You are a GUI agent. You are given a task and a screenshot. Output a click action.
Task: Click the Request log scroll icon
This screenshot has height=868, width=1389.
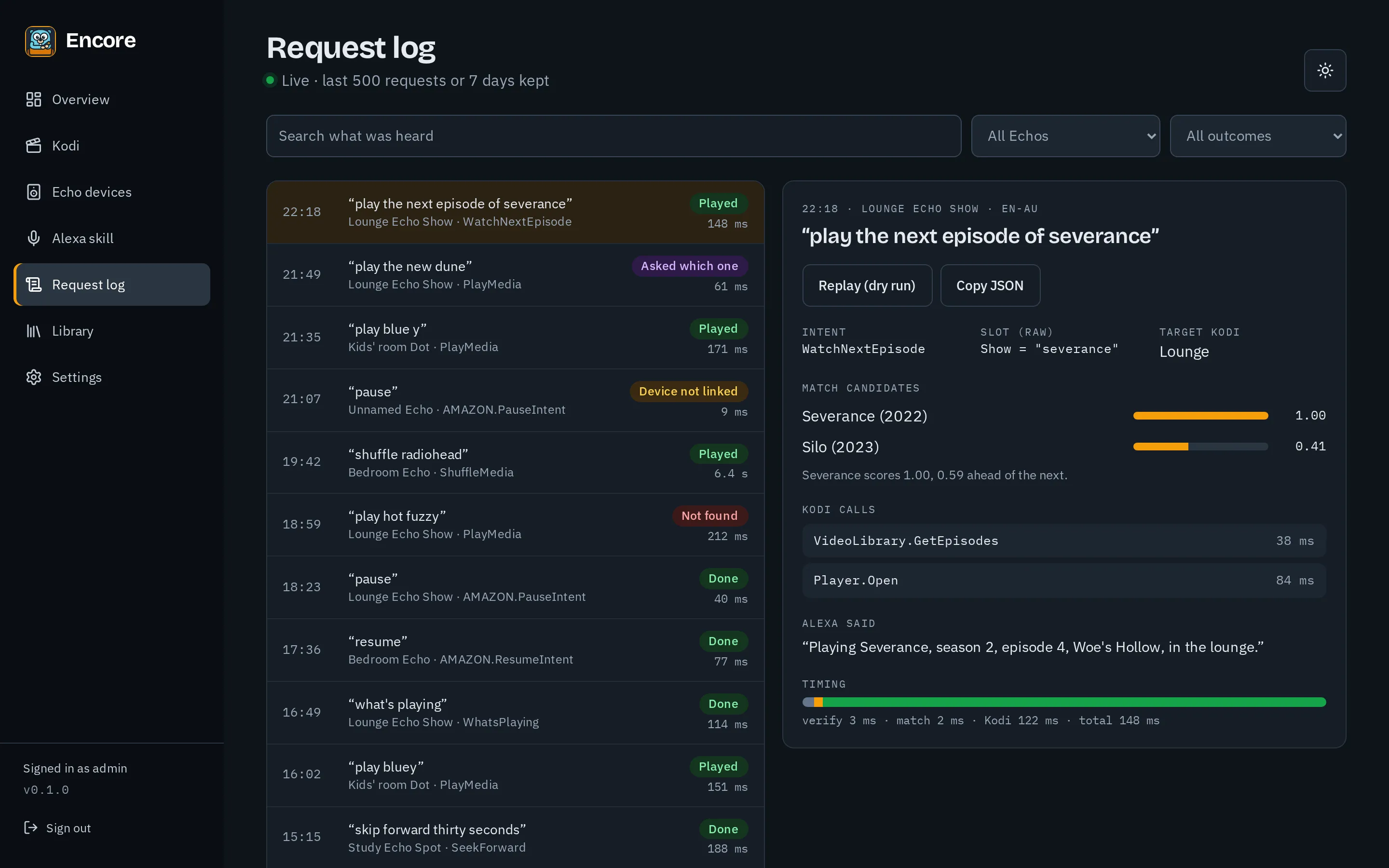click(x=34, y=285)
